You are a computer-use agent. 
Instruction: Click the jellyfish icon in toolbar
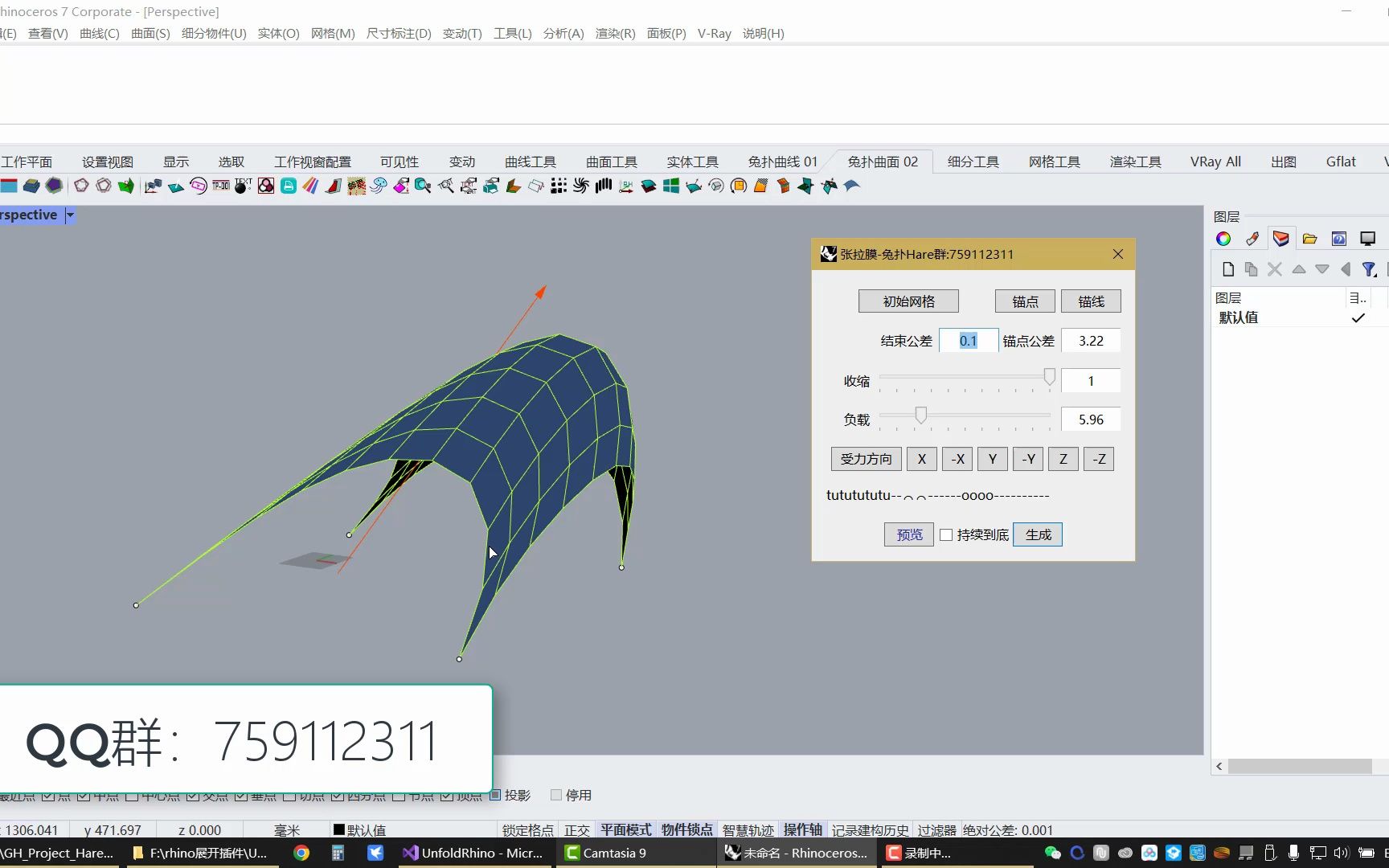click(x=379, y=186)
